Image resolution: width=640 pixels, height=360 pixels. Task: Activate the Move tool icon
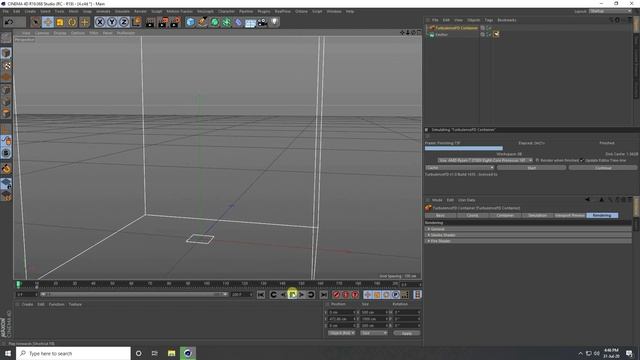[48, 22]
